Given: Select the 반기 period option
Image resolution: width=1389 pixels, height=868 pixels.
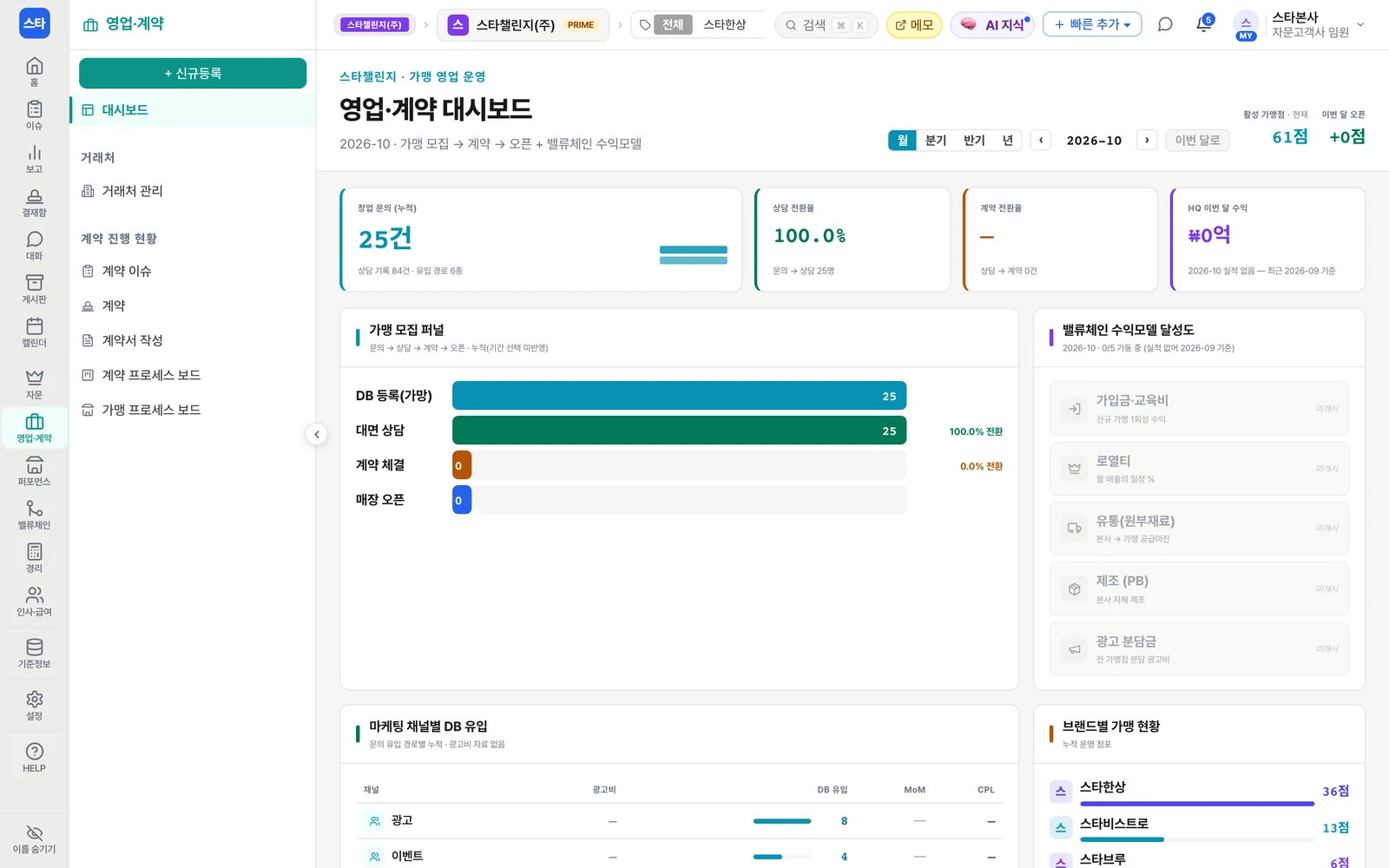Looking at the screenshot, I should click(x=974, y=140).
